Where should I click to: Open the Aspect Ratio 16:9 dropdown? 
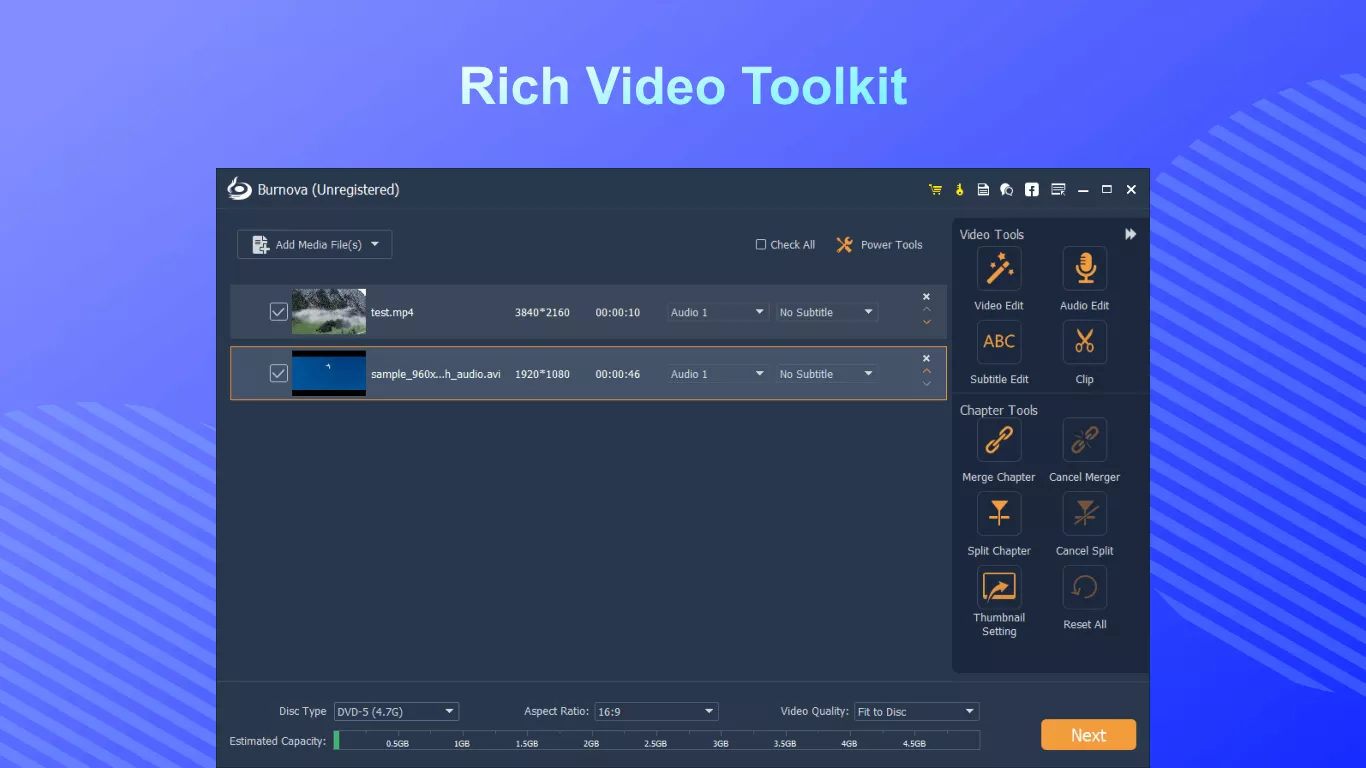tap(656, 712)
